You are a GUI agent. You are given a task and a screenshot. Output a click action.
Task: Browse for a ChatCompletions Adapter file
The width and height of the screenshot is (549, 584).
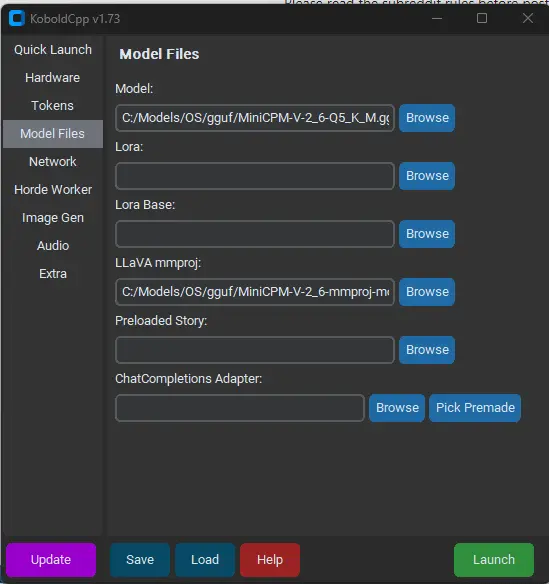pyautogui.click(x=397, y=408)
